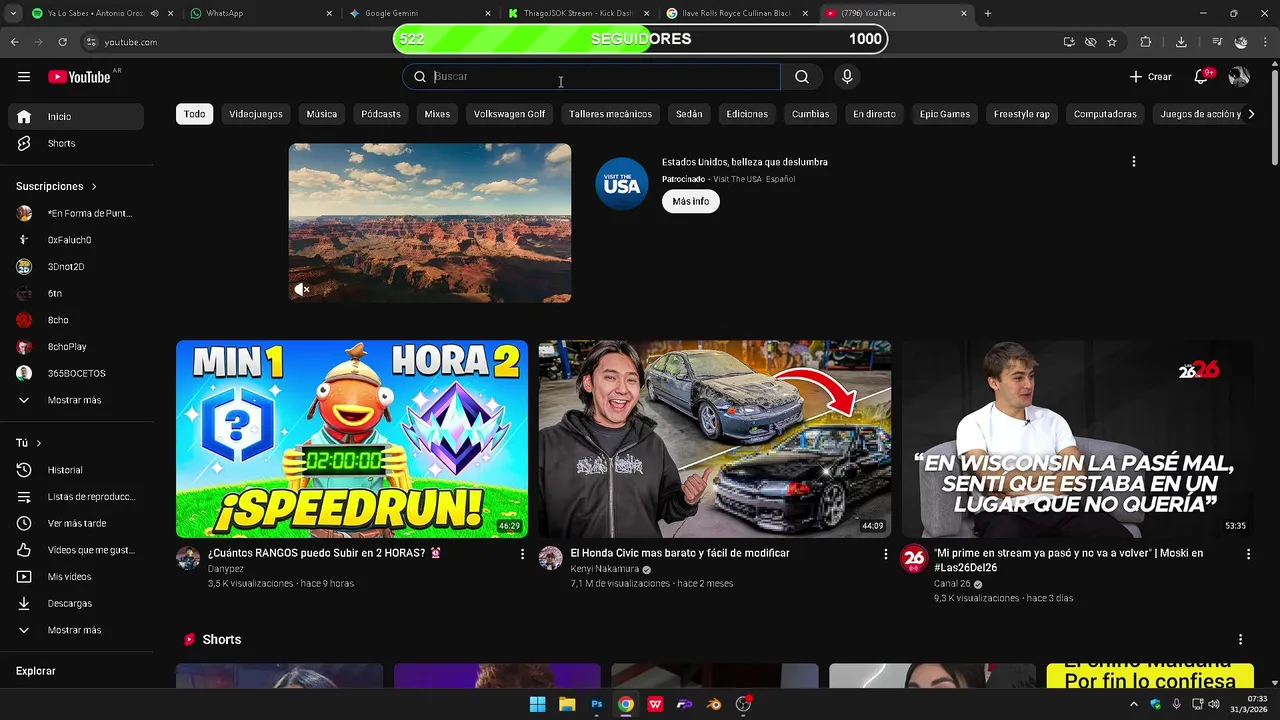
Task: Select the Música chip
Action: pyautogui.click(x=321, y=114)
